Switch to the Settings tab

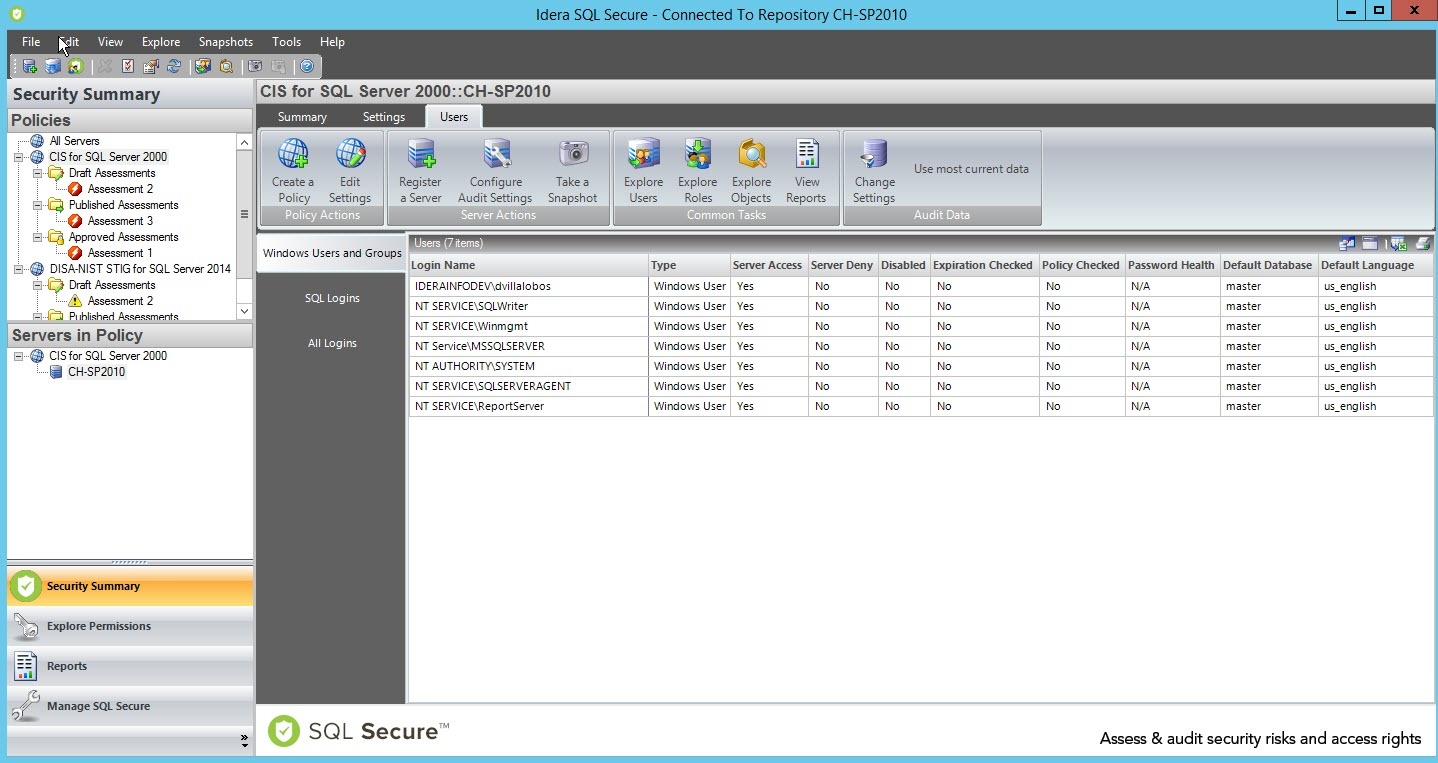coord(384,117)
